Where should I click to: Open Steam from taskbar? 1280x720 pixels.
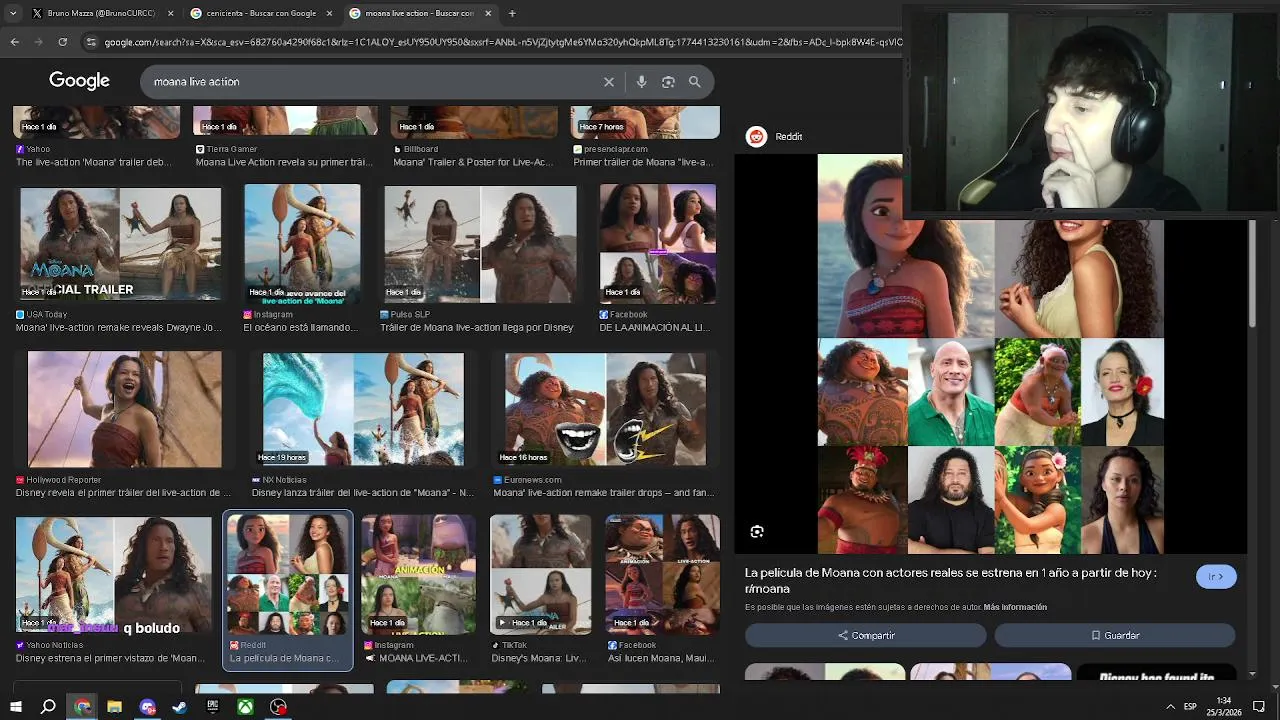coord(180,707)
